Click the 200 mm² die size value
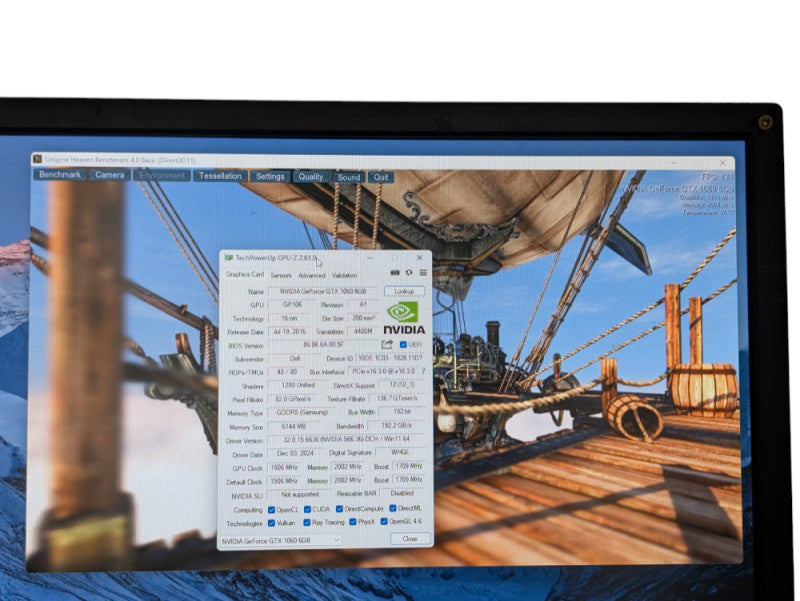 pos(363,318)
